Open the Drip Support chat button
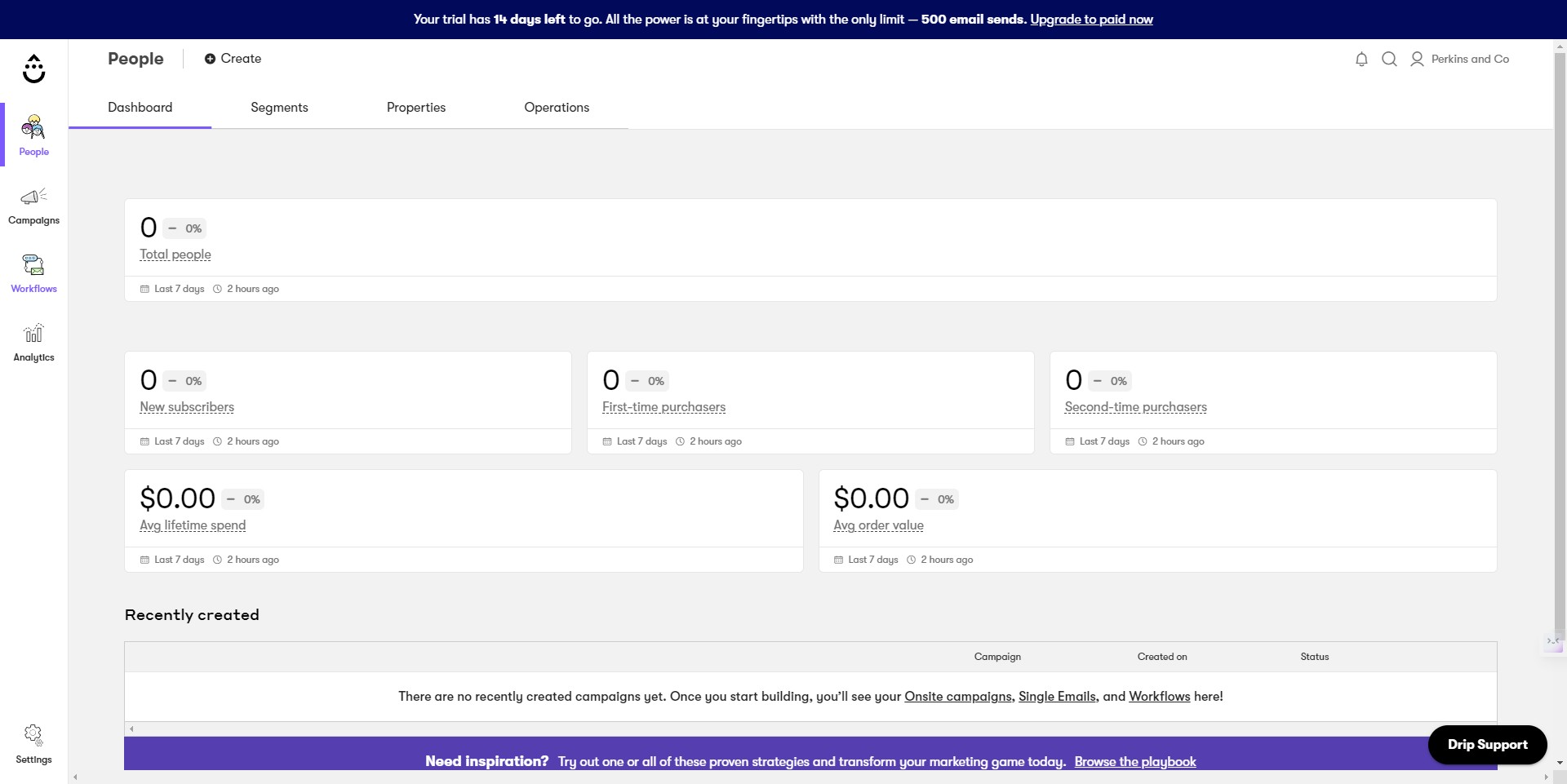The width and height of the screenshot is (1567, 784). [x=1487, y=744]
